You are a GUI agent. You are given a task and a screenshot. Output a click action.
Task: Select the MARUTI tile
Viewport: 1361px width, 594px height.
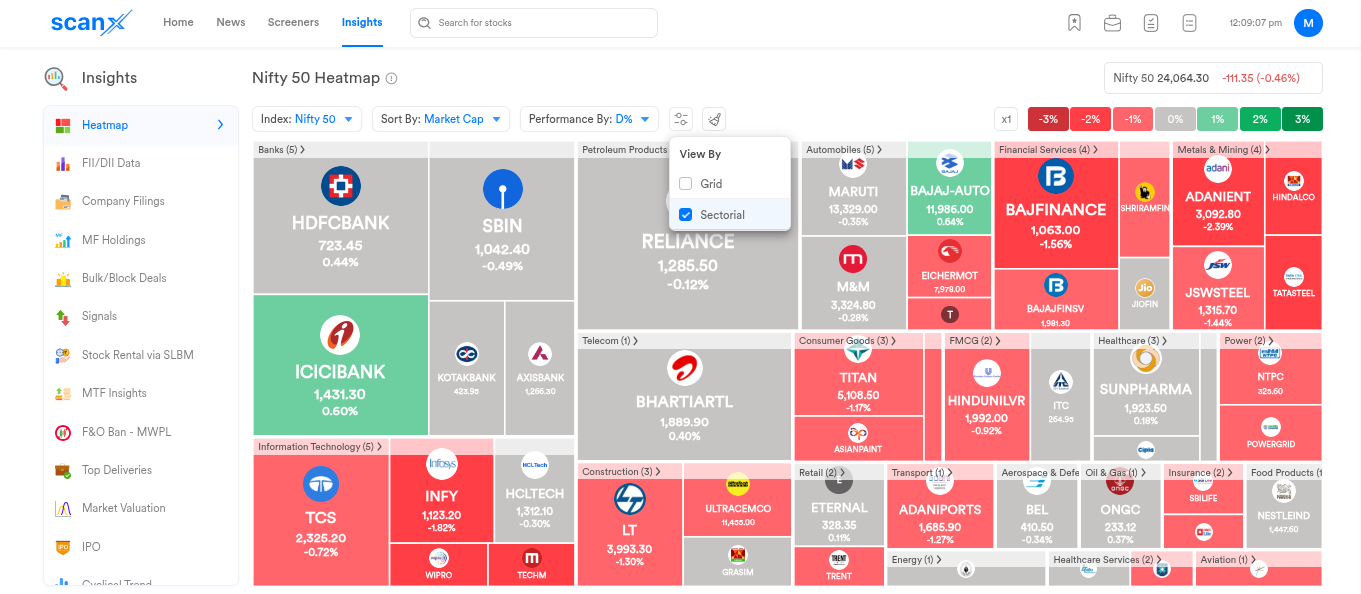[x=854, y=195]
